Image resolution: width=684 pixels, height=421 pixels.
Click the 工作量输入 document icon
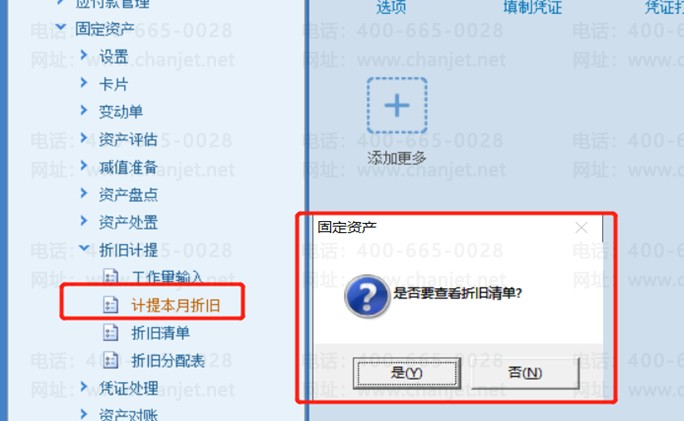111,277
